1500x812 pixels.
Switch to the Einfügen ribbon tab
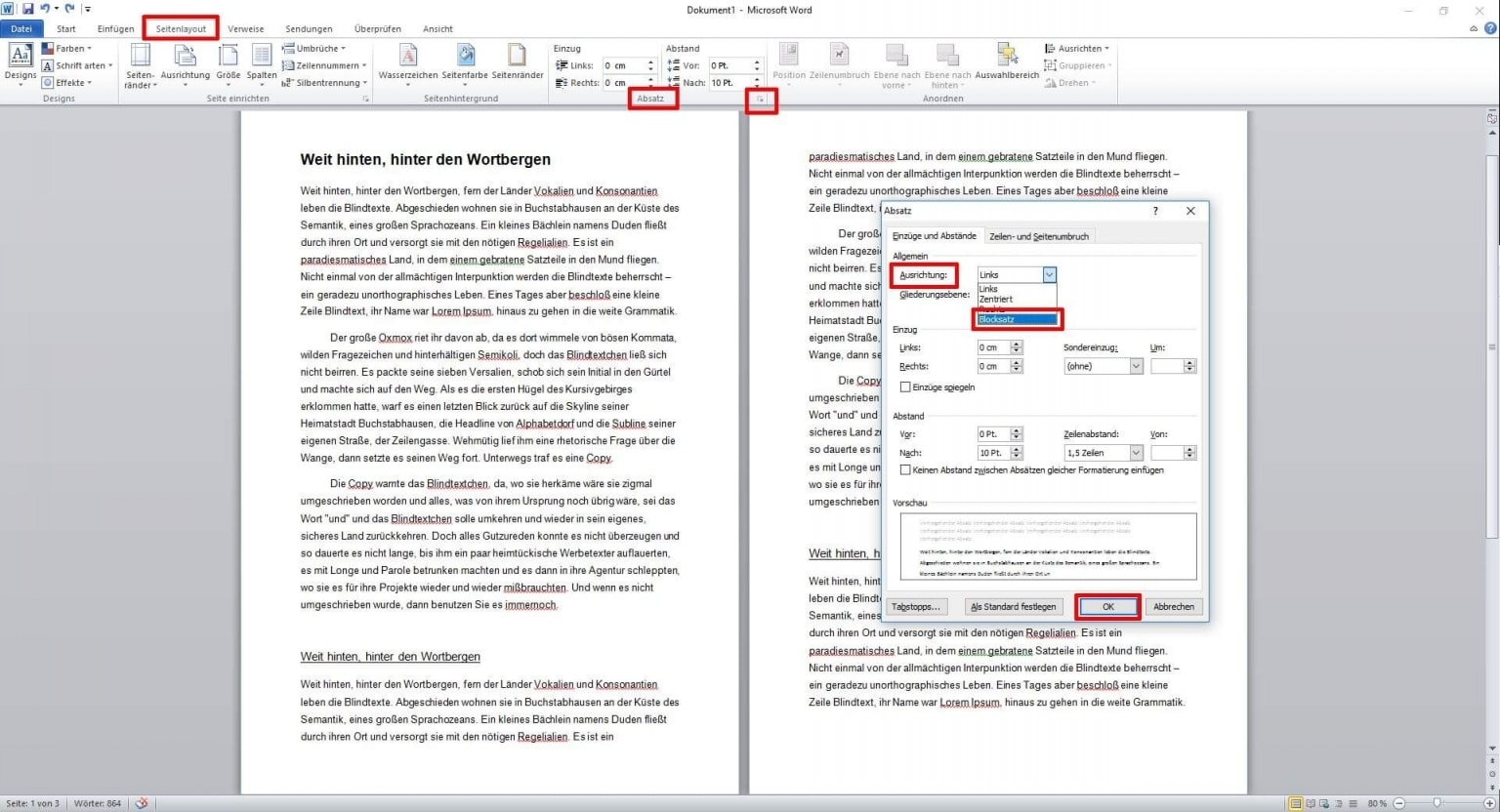[115, 29]
